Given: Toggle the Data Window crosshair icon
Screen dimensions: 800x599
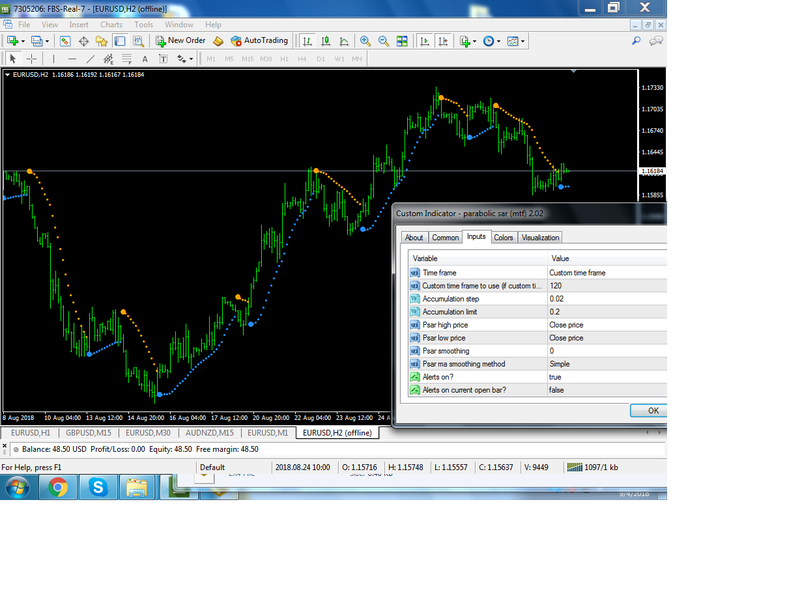Looking at the screenshot, I should click(x=83, y=41).
